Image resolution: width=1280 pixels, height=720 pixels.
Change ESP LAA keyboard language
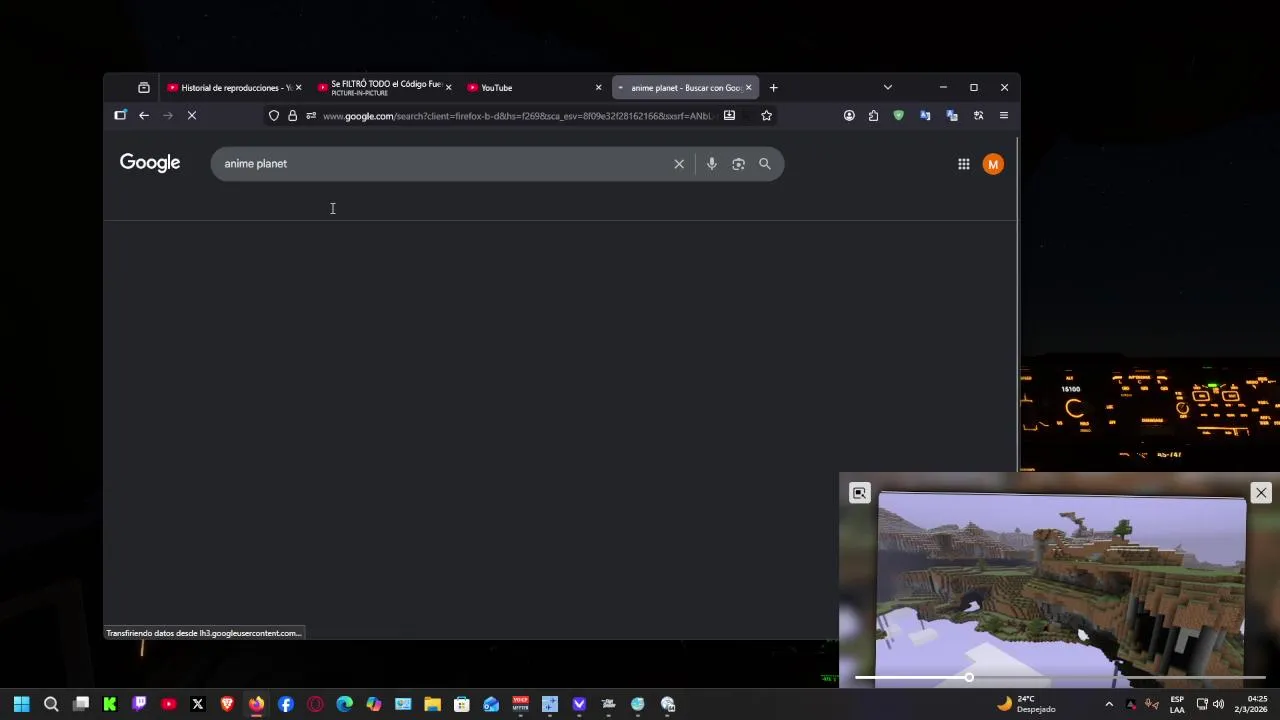(1177, 704)
